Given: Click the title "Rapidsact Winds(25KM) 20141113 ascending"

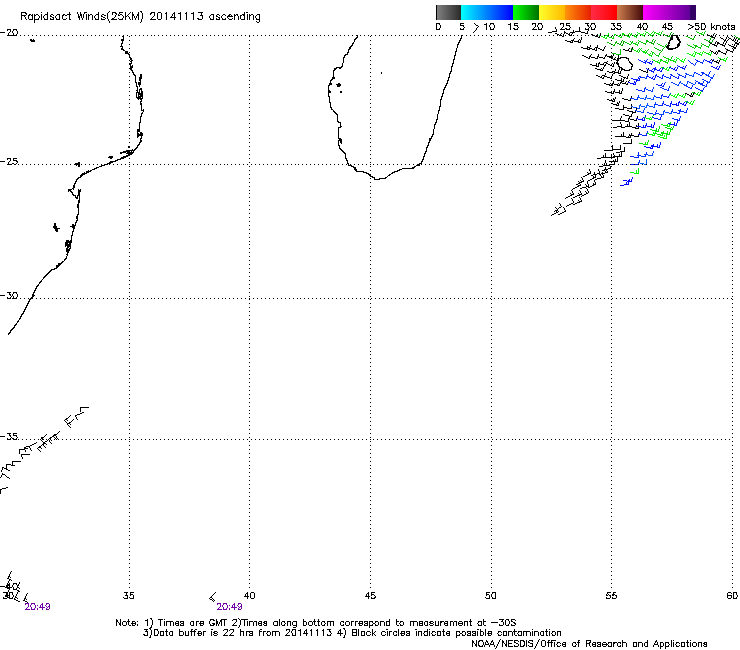Looking at the screenshot, I should 140,17.
